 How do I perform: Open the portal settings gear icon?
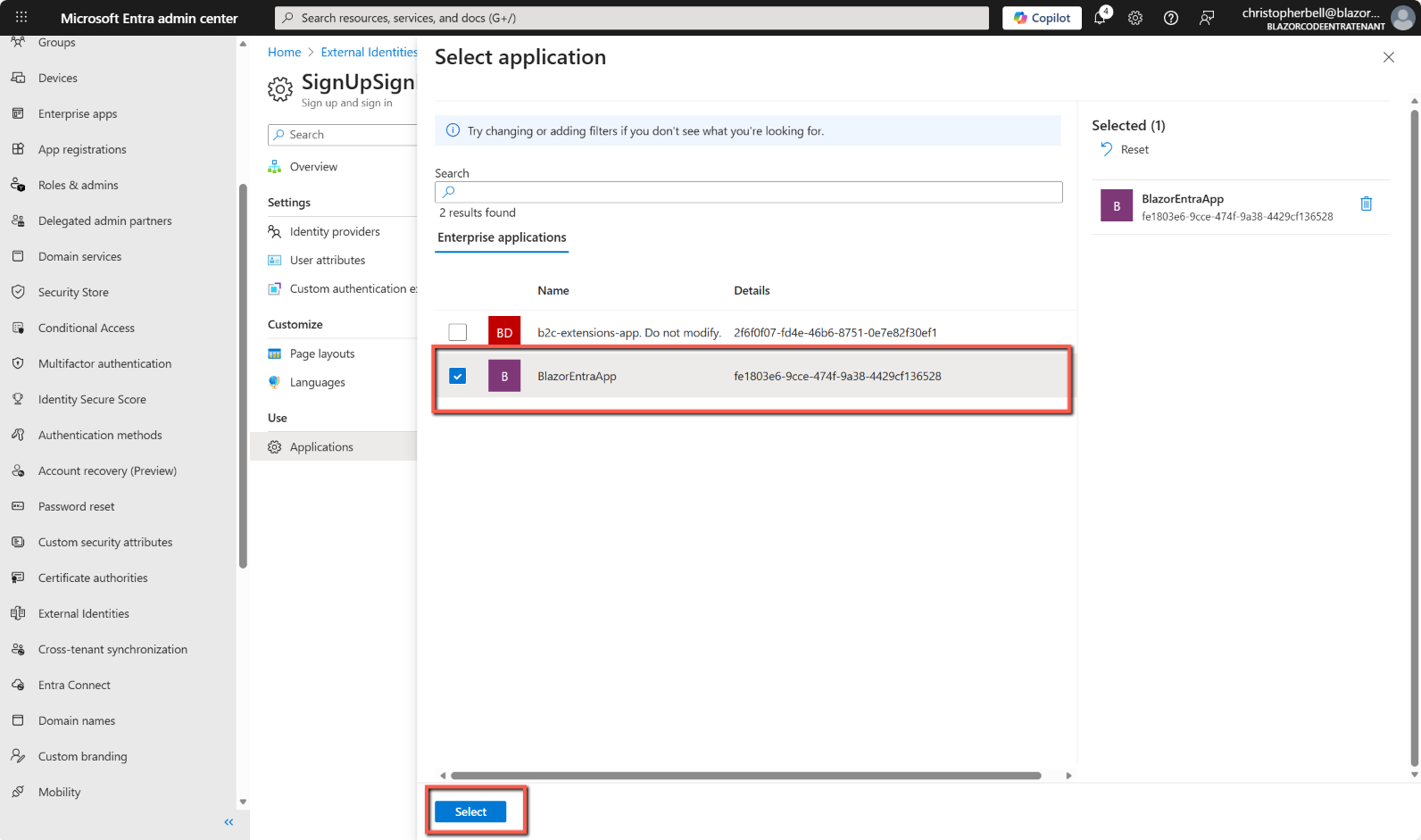1135,18
